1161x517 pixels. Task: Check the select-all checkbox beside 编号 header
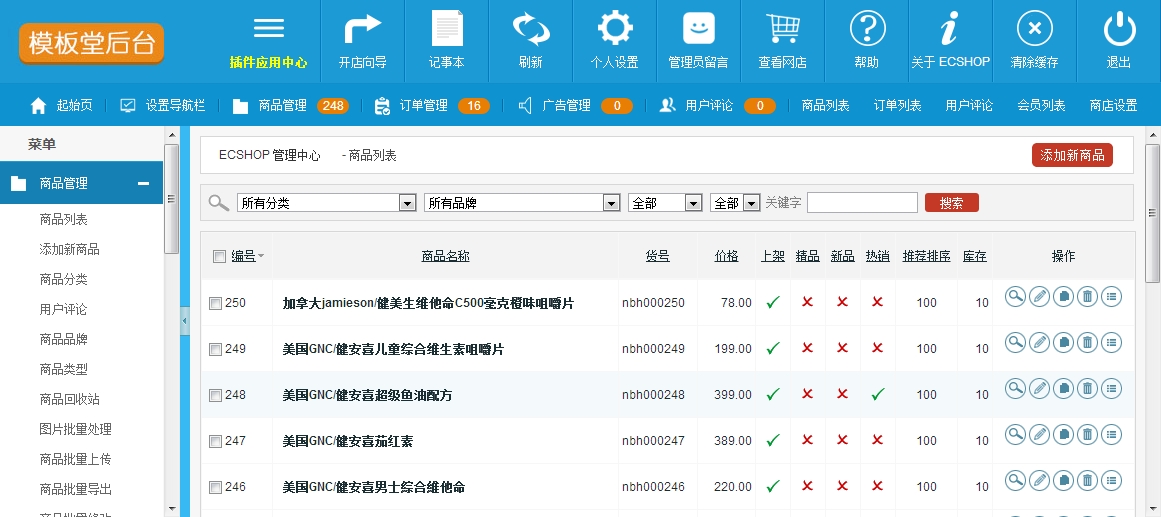coord(220,257)
